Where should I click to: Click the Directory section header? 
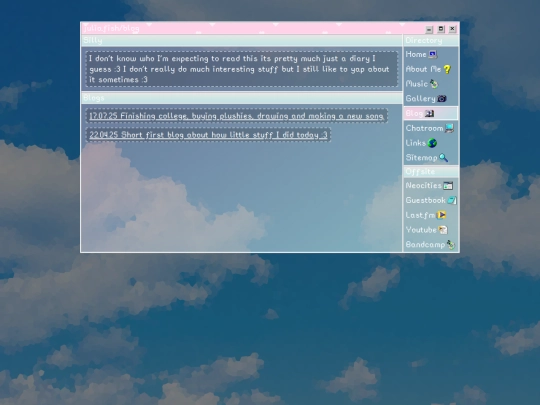point(431,40)
